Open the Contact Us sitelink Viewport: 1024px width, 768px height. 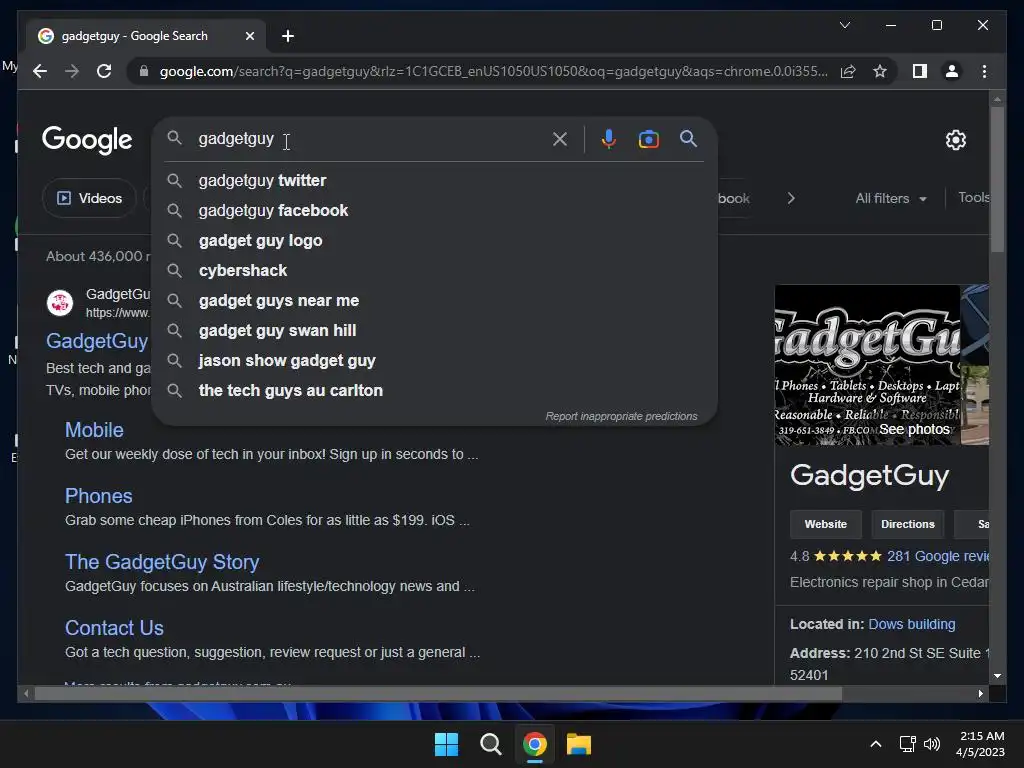(114, 628)
